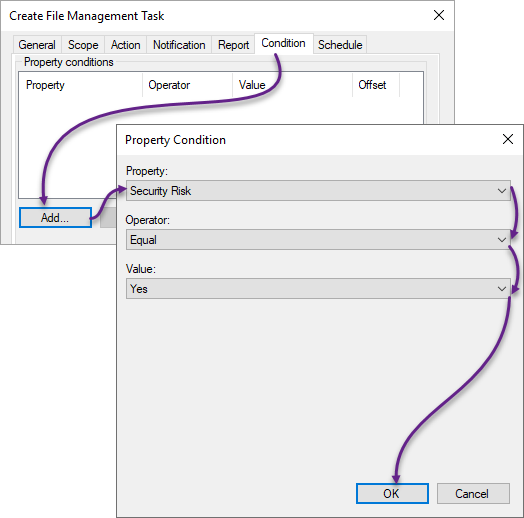This screenshot has height=518, width=524.
Task: Confirm the property condition with OK
Action: [392, 493]
